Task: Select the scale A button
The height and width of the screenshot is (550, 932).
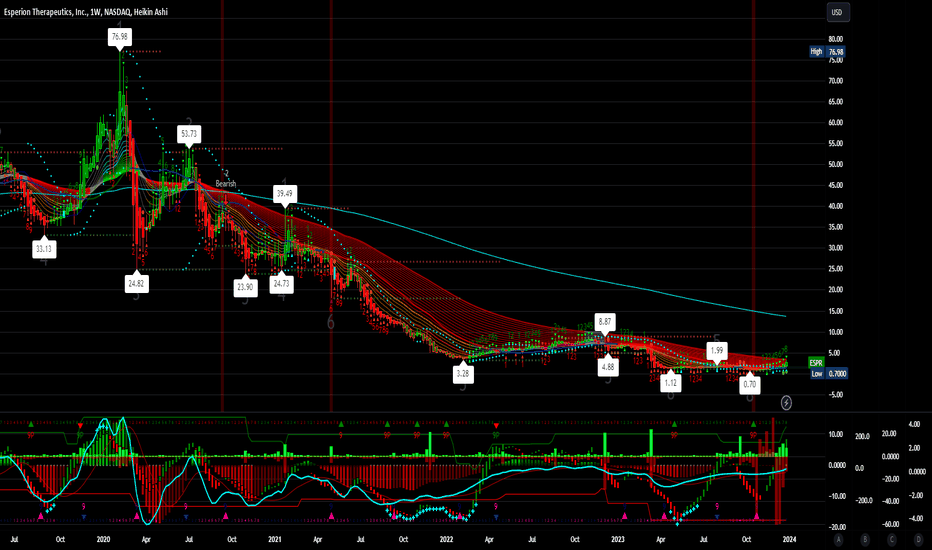Action: pyautogui.click(x=838, y=540)
